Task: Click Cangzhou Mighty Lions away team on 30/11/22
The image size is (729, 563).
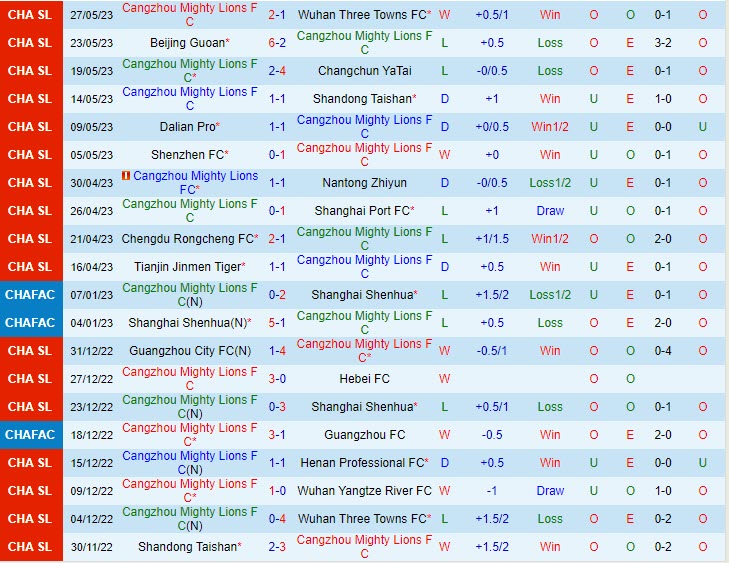Action: [x=364, y=546]
